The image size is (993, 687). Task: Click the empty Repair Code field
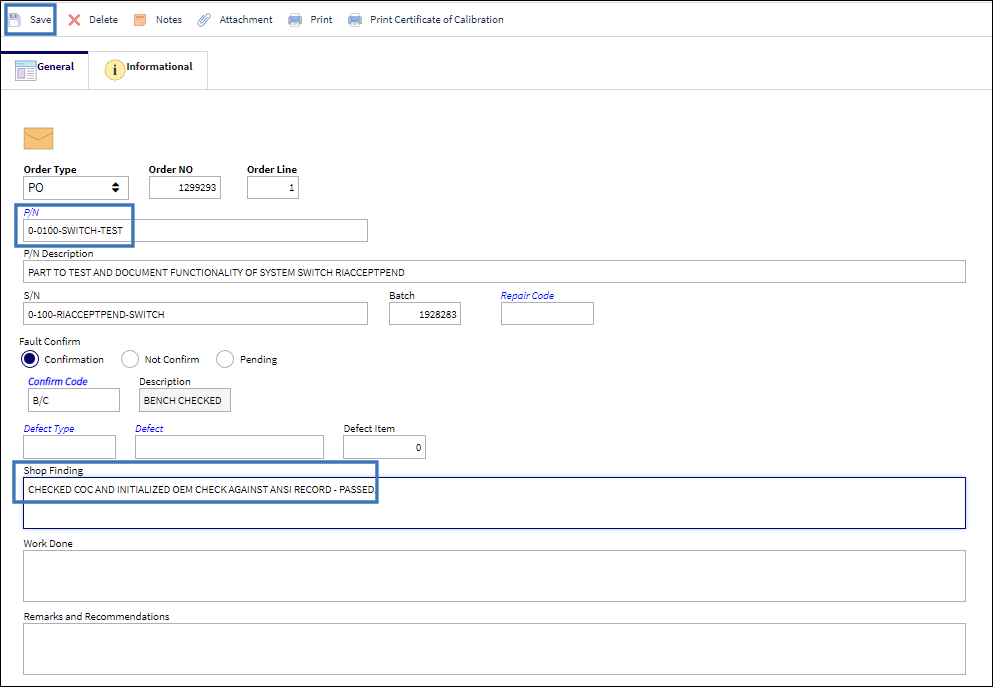pyautogui.click(x=547, y=314)
